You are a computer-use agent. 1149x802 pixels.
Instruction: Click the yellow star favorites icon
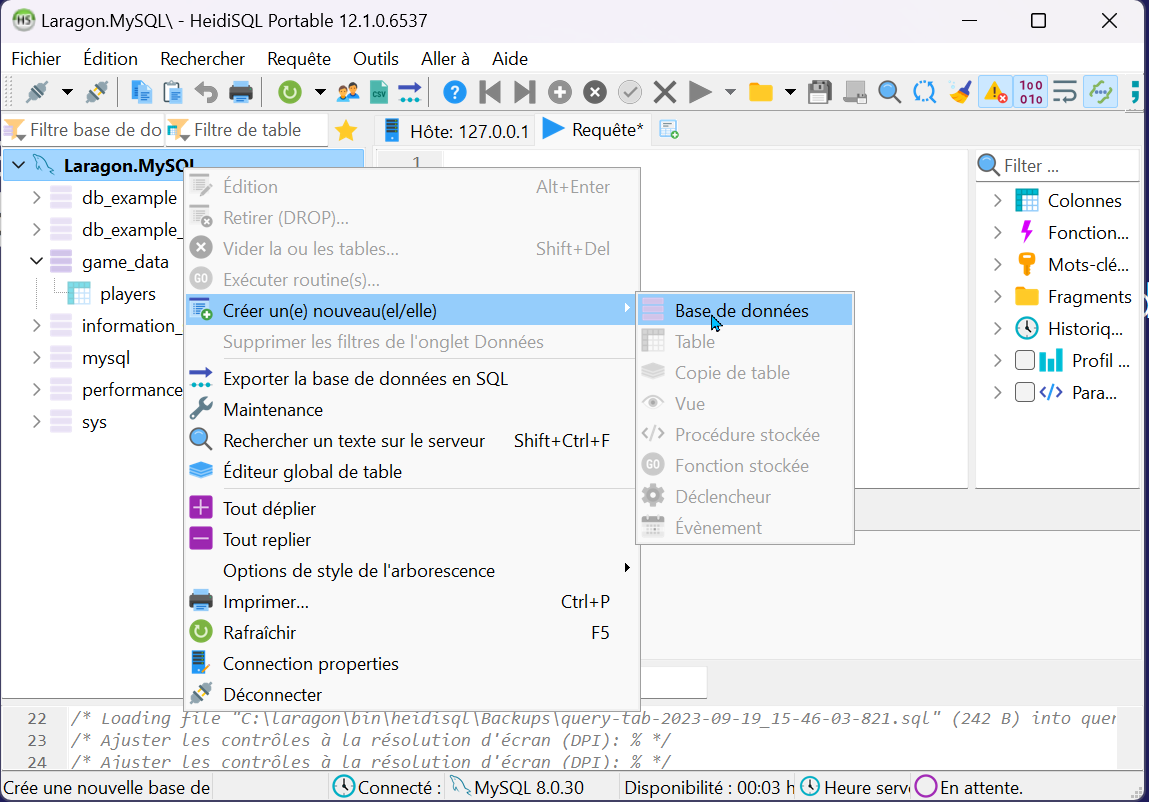click(346, 130)
